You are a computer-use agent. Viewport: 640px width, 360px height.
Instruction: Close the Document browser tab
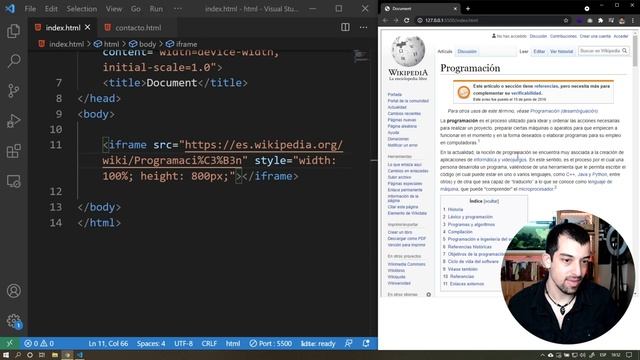[455, 8]
